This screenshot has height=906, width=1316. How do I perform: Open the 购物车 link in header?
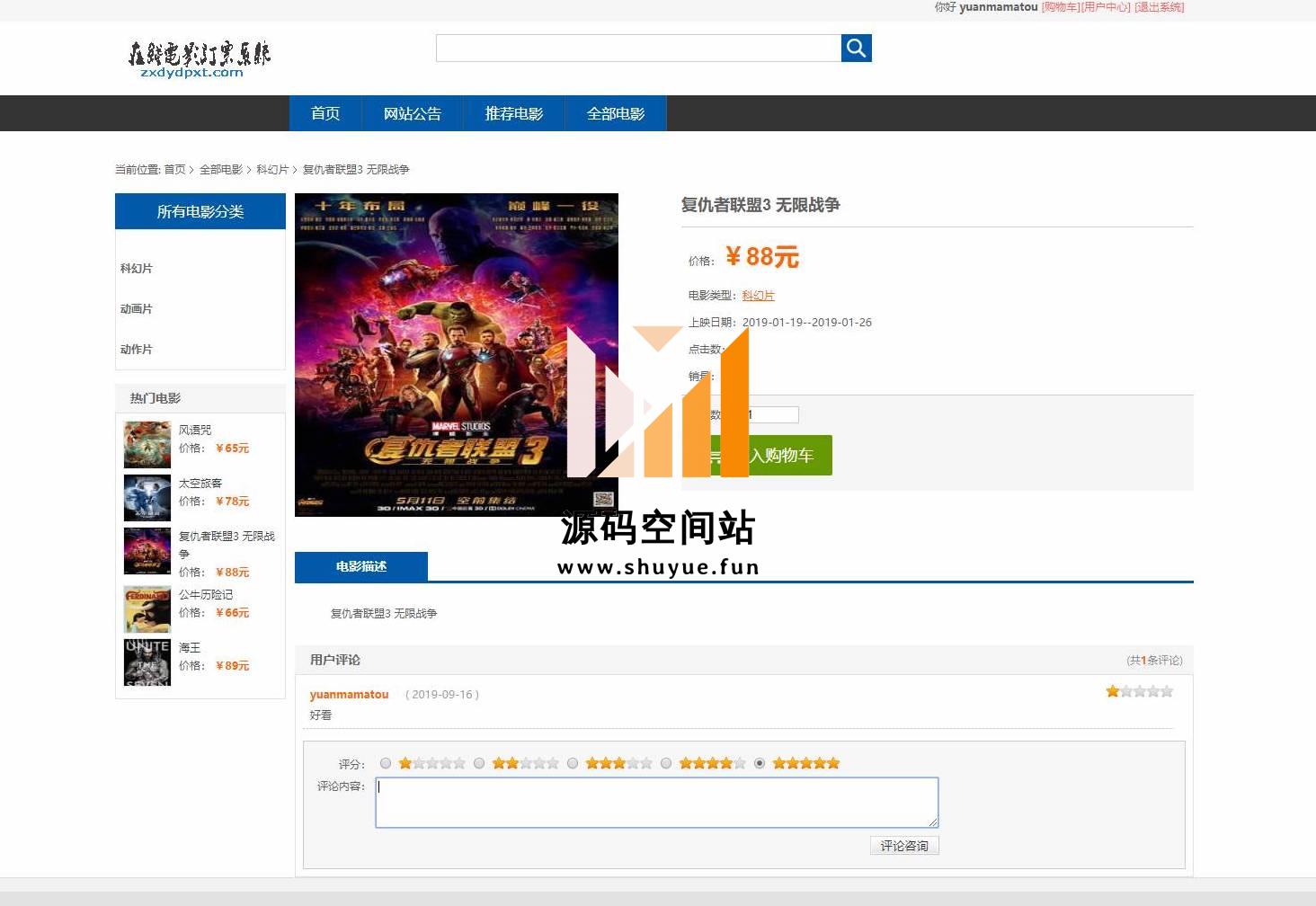(x=1061, y=7)
